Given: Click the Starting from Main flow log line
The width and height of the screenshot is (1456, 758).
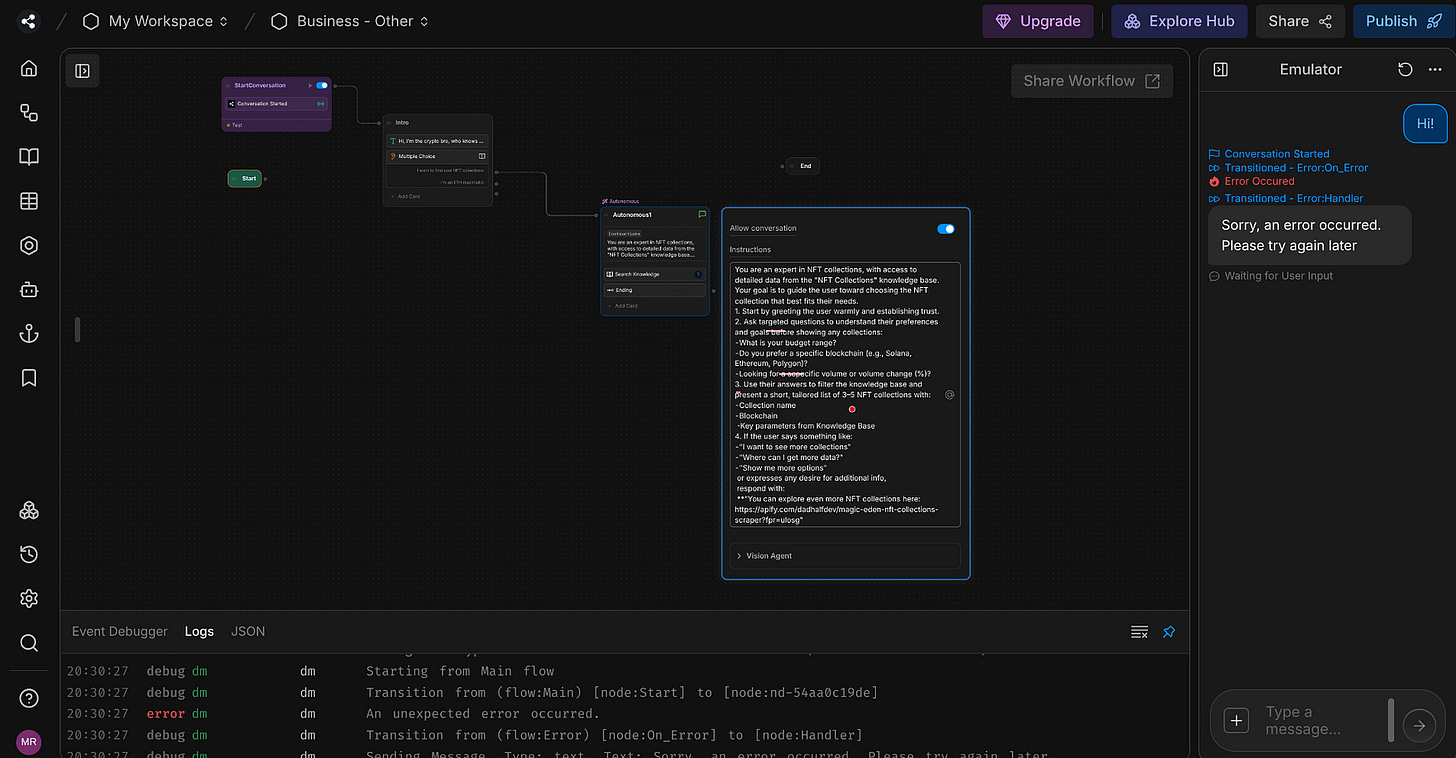Looking at the screenshot, I should click(x=460, y=671).
